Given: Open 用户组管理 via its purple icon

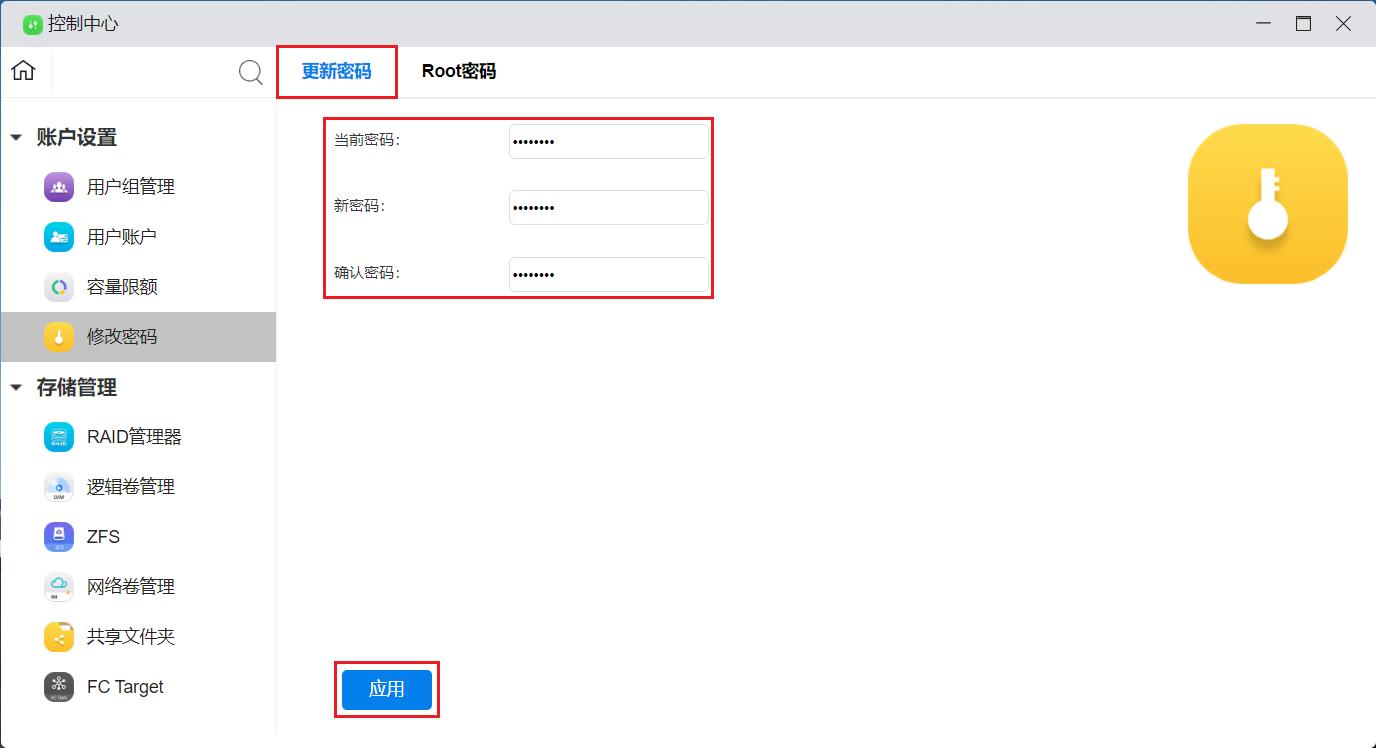Looking at the screenshot, I should (59, 187).
